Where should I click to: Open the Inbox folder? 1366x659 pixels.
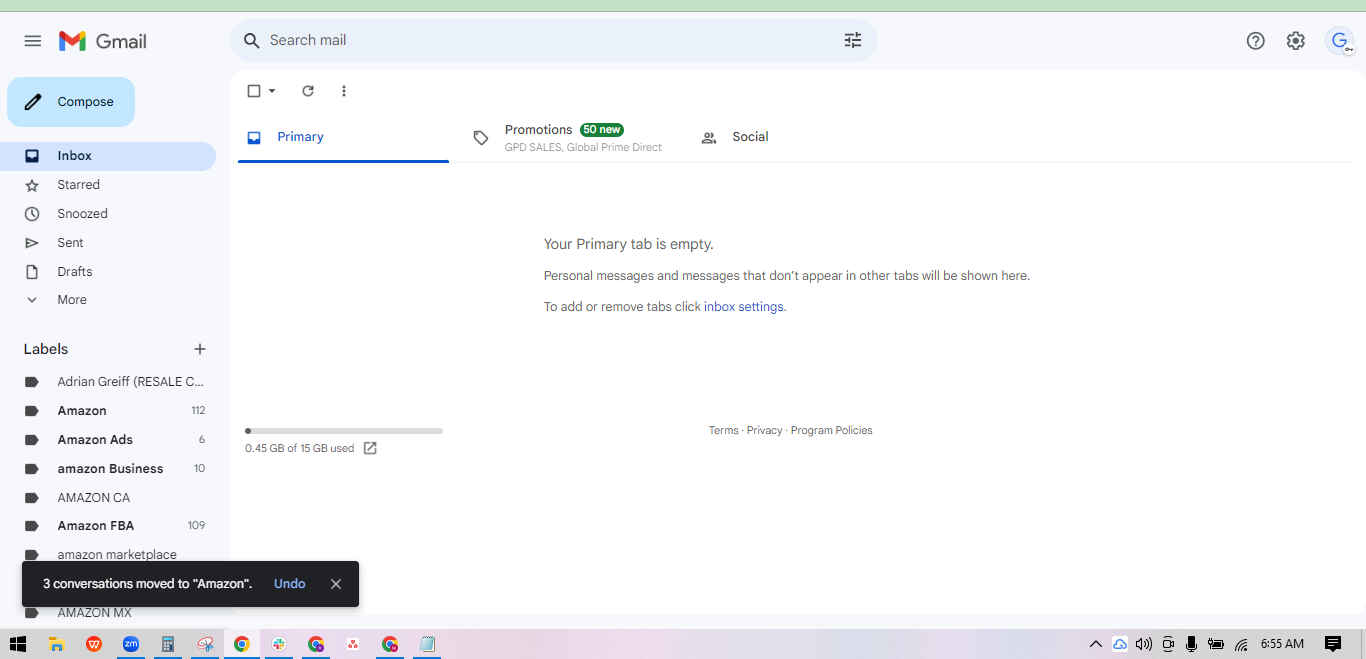[108, 156]
